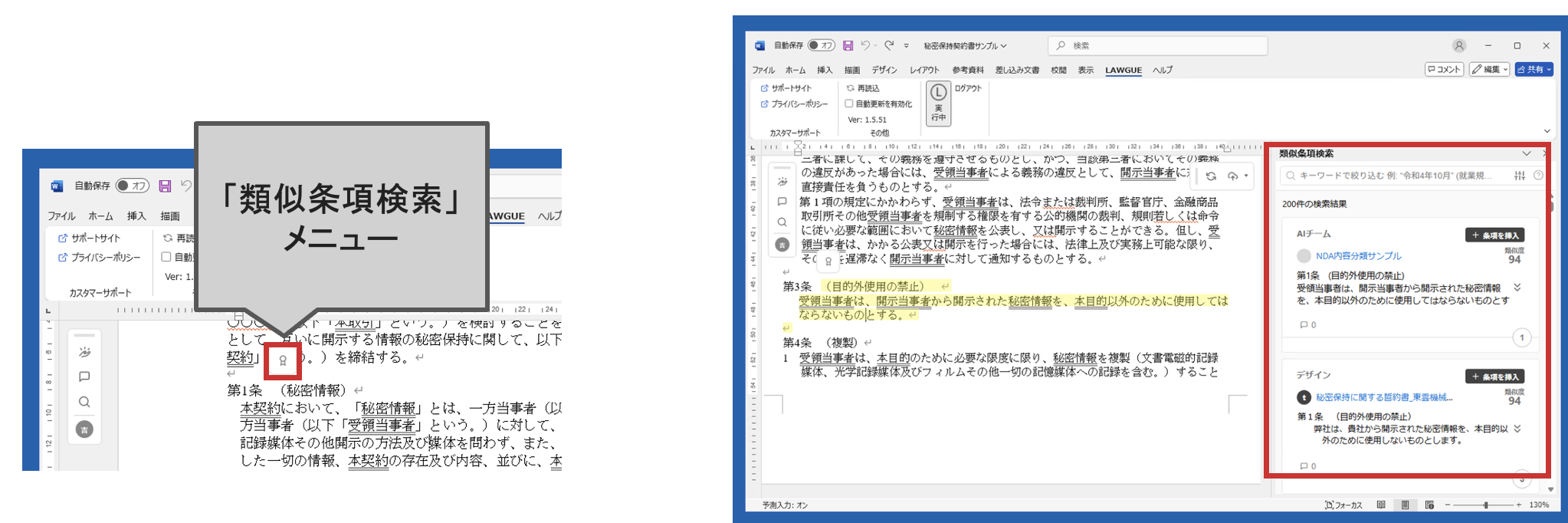1568x523 pixels.
Task: Enable the 自動更新を有効化 checkbox
Action: coord(849,104)
